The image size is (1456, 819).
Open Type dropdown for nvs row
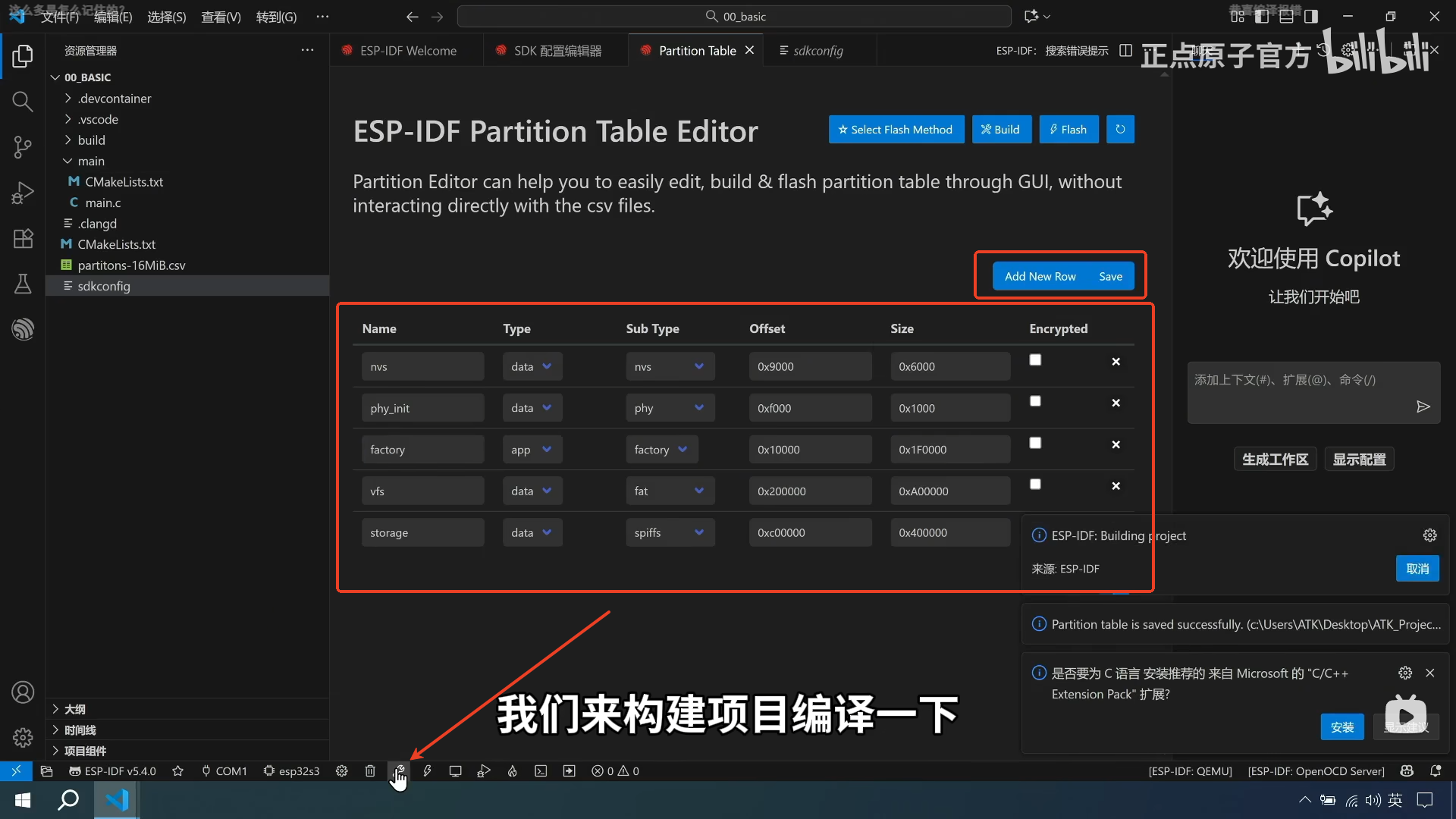(532, 366)
